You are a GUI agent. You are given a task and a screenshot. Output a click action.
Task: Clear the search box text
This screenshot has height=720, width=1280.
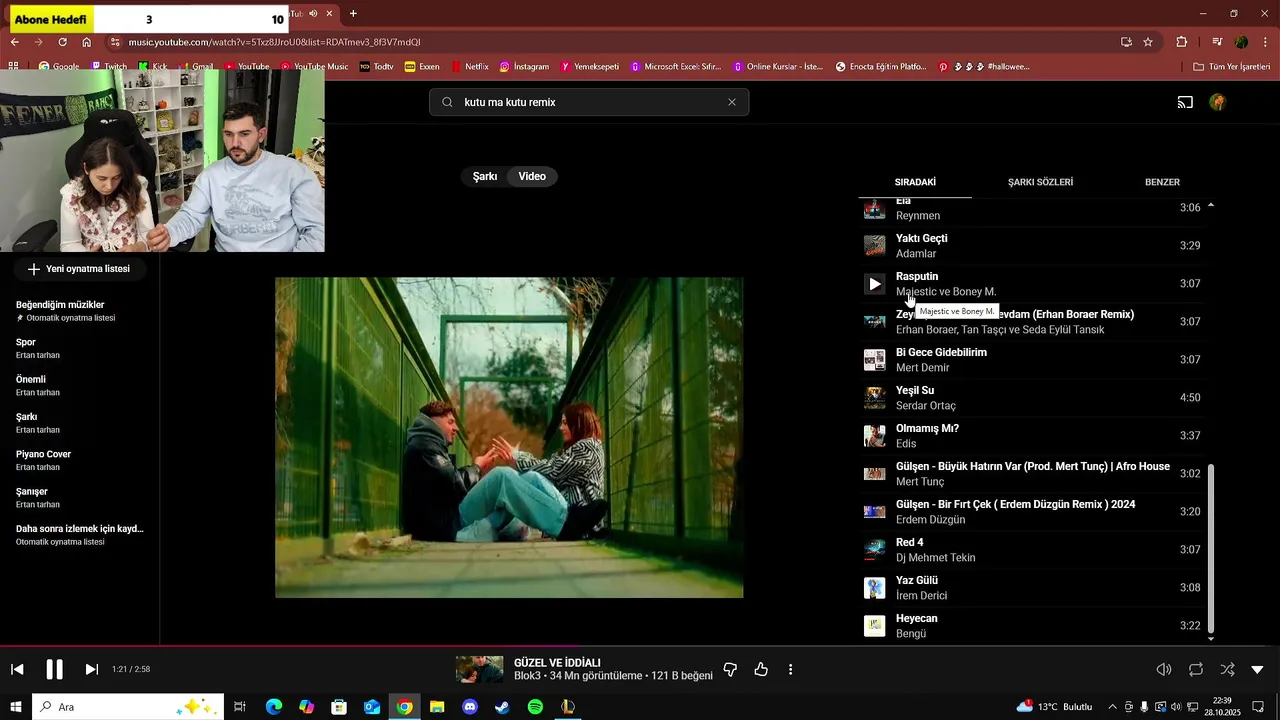coord(732,102)
